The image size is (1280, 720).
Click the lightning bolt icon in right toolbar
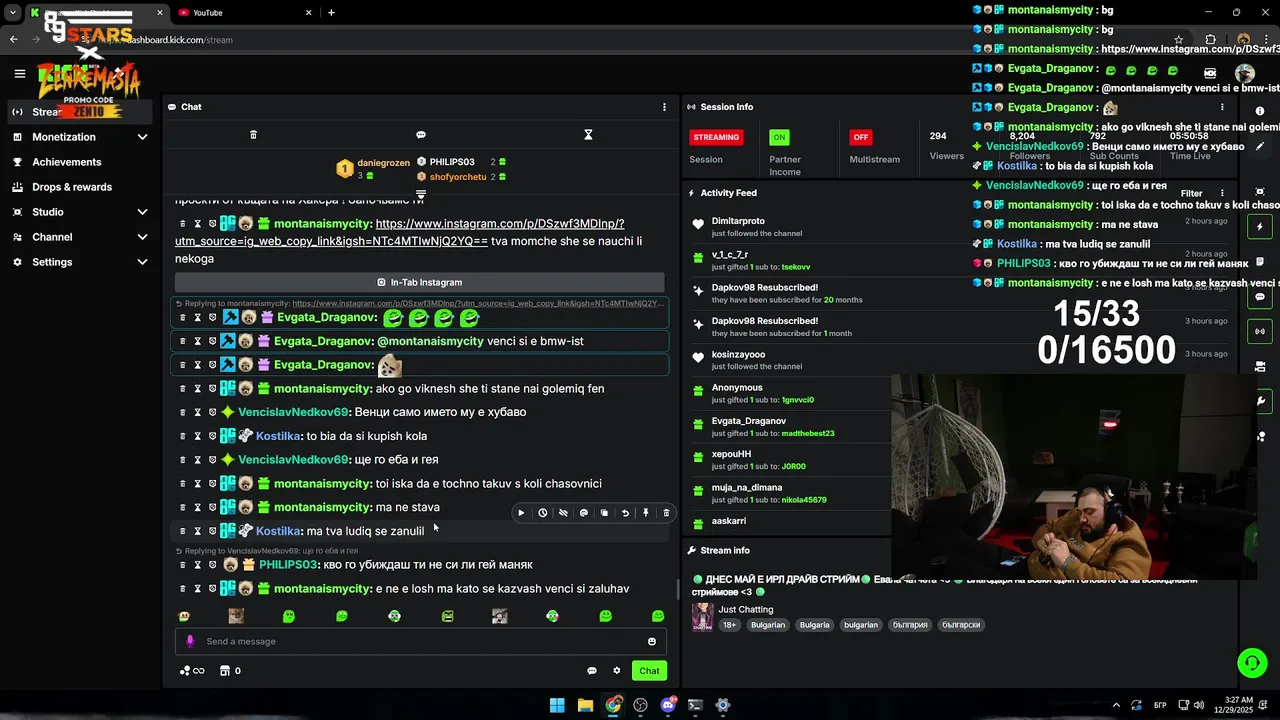(x=1260, y=227)
